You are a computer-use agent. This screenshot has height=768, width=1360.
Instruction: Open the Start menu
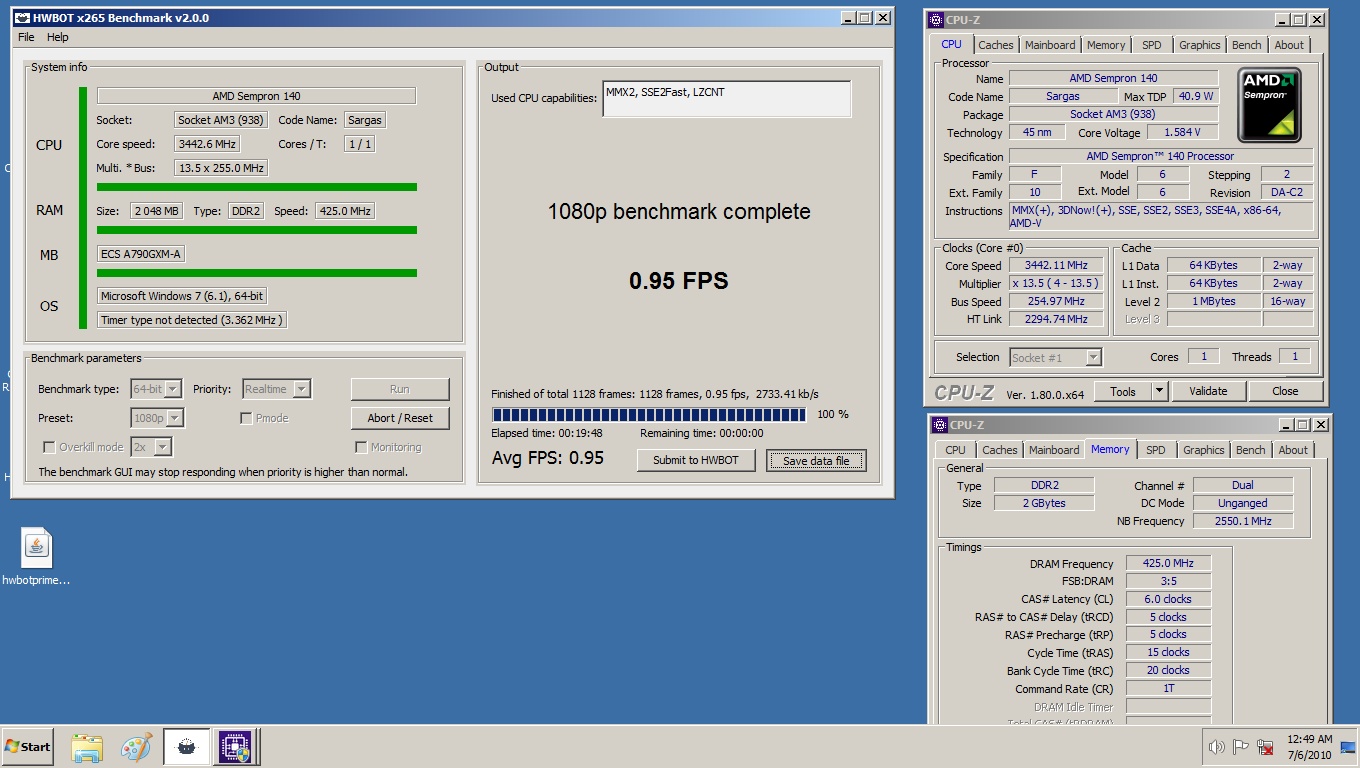(28, 746)
